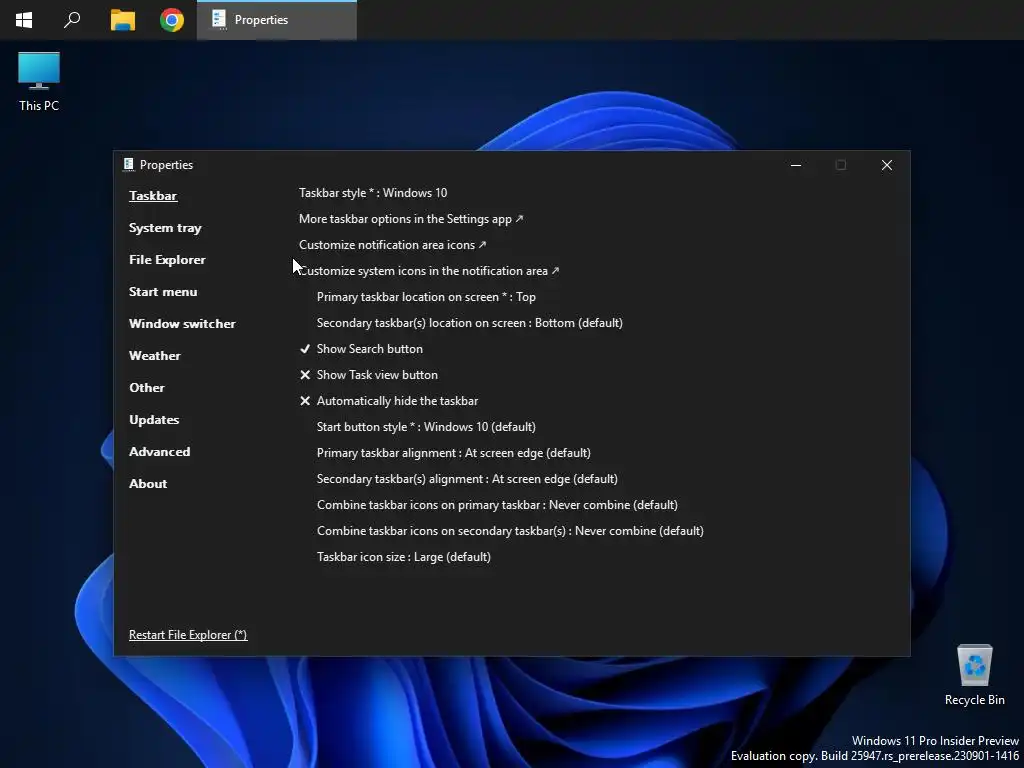The width and height of the screenshot is (1024, 768).
Task: Select the Properties taskbar button
Action: [x=277, y=20]
